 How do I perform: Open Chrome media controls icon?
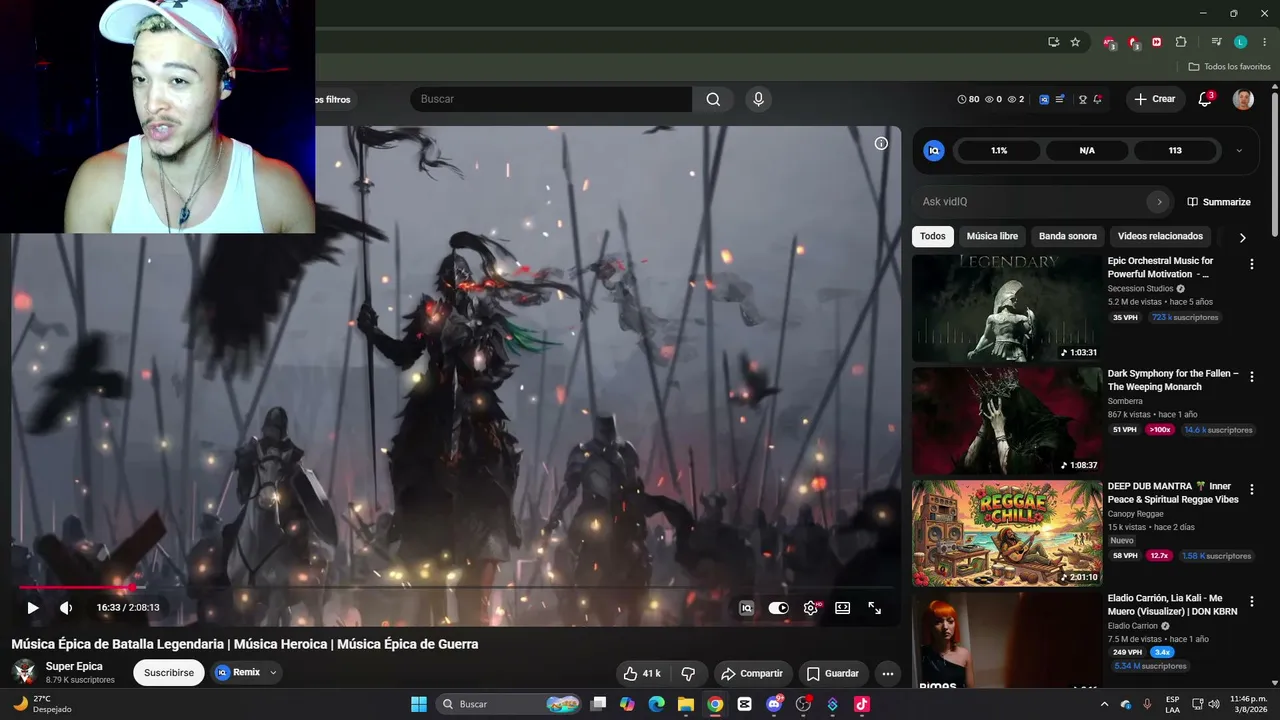click(1216, 42)
